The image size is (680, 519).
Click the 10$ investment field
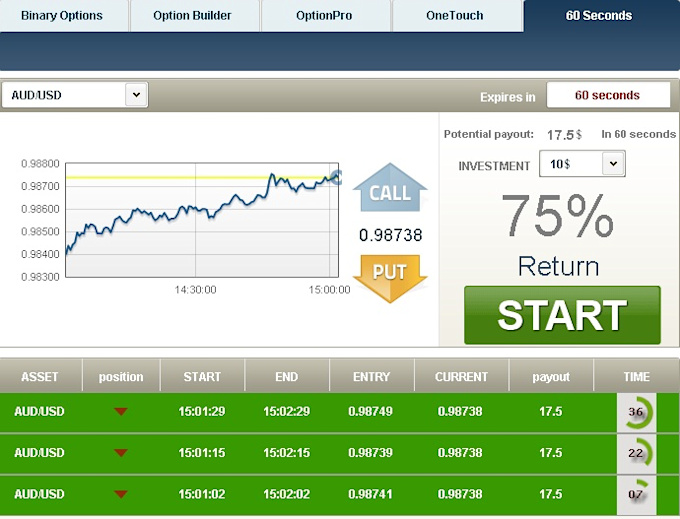[582, 163]
